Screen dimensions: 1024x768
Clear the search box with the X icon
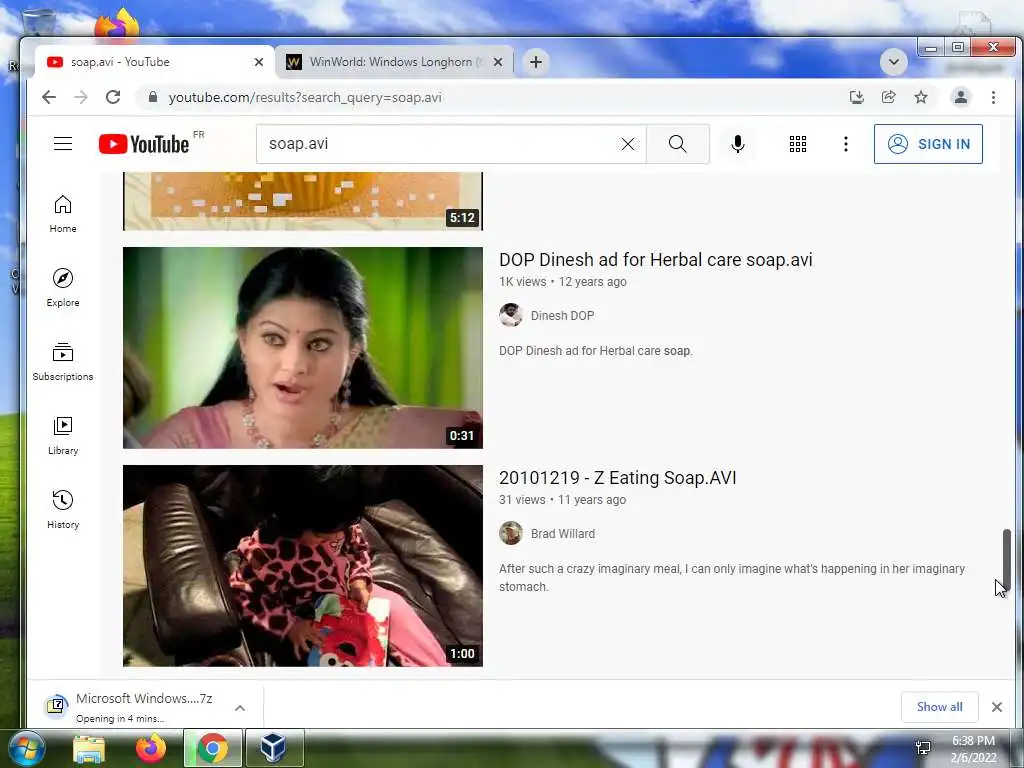tap(628, 144)
